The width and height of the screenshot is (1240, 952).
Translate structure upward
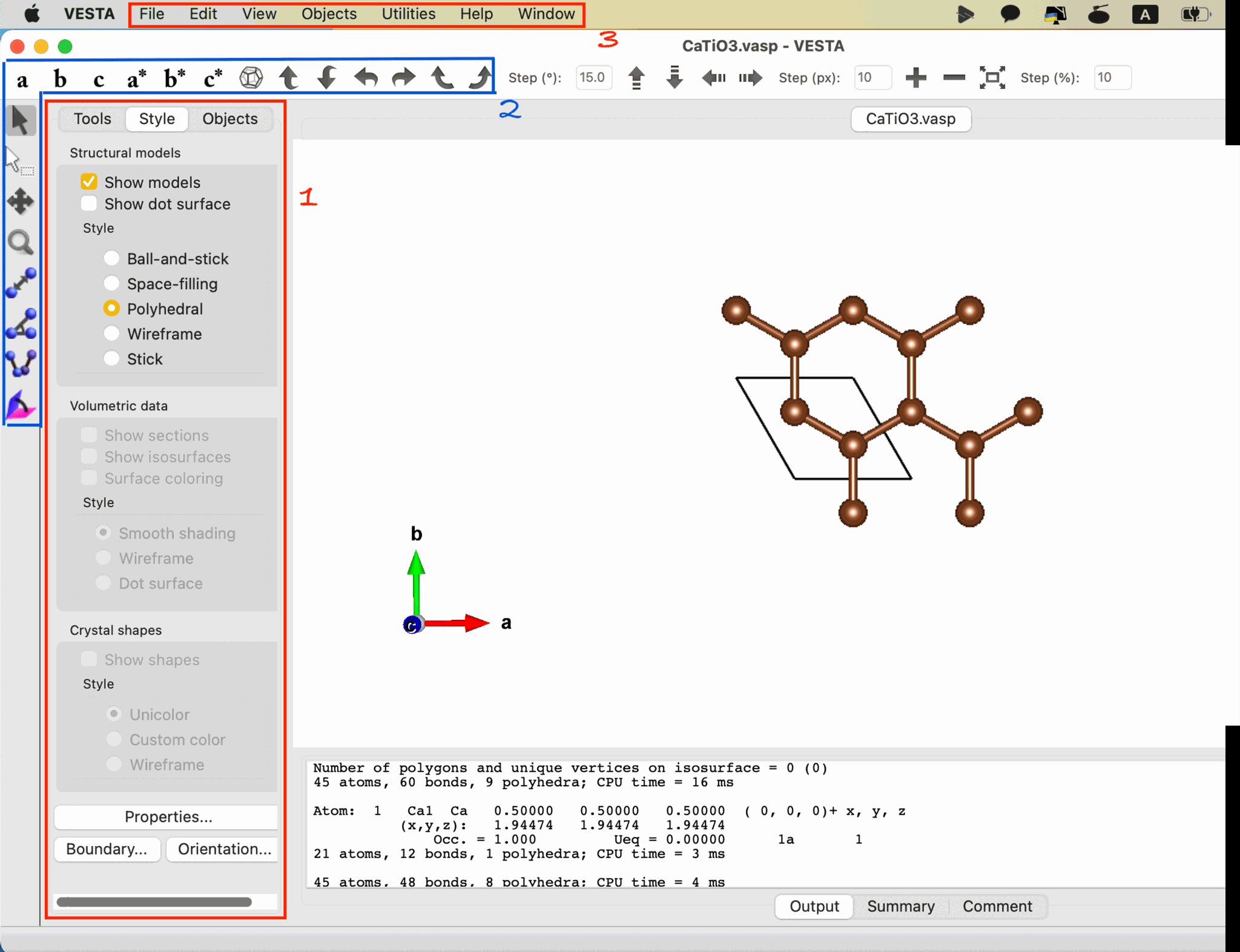pyautogui.click(x=636, y=77)
